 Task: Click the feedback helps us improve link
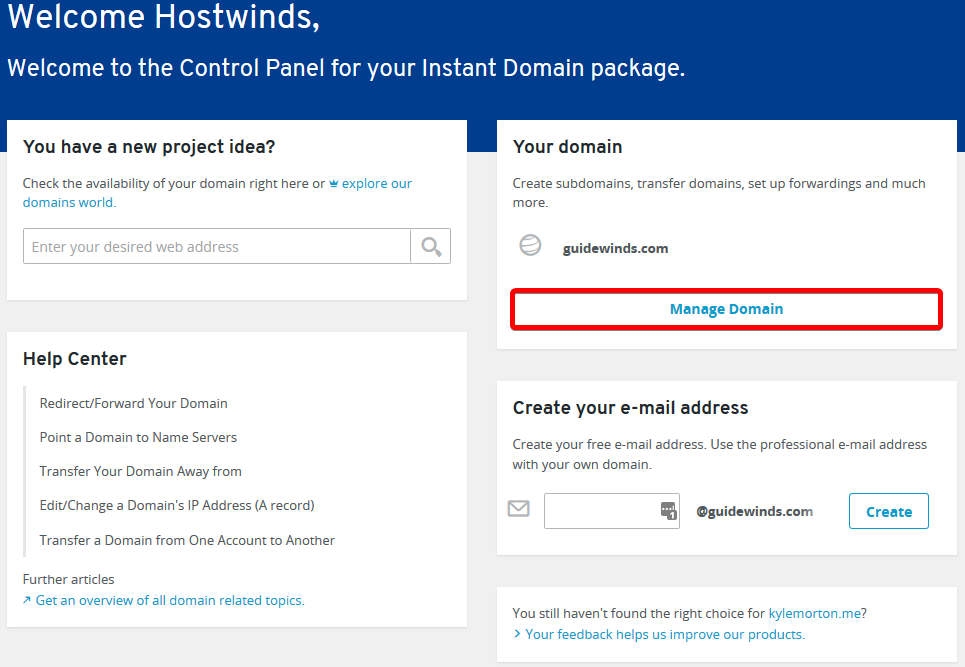coord(665,634)
